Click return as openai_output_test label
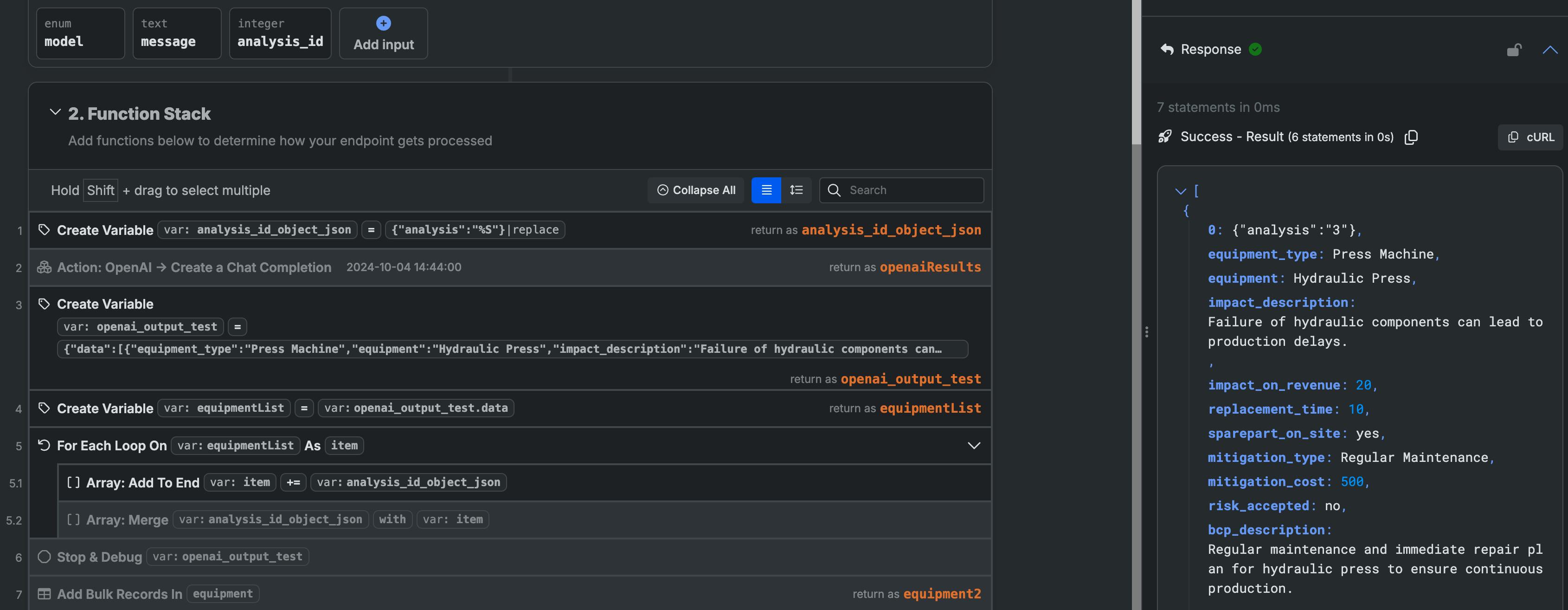Screen dimensions: 1568x610 tap(885, 378)
